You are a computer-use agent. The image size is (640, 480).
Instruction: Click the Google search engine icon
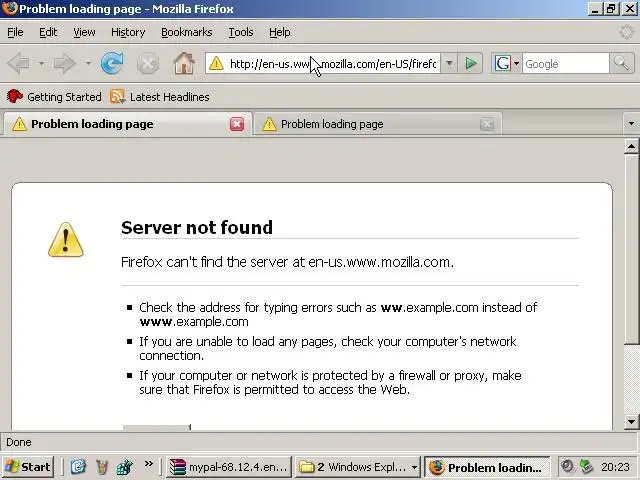pyautogui.click(x=502, y=64)
